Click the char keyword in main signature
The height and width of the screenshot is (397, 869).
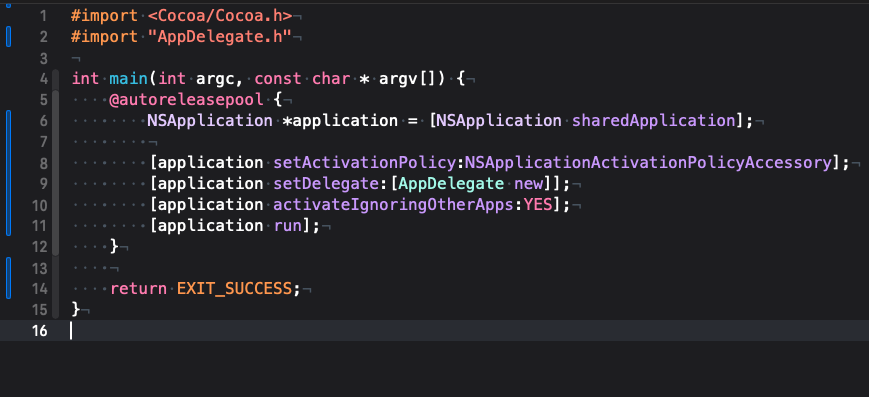(331, 79)
